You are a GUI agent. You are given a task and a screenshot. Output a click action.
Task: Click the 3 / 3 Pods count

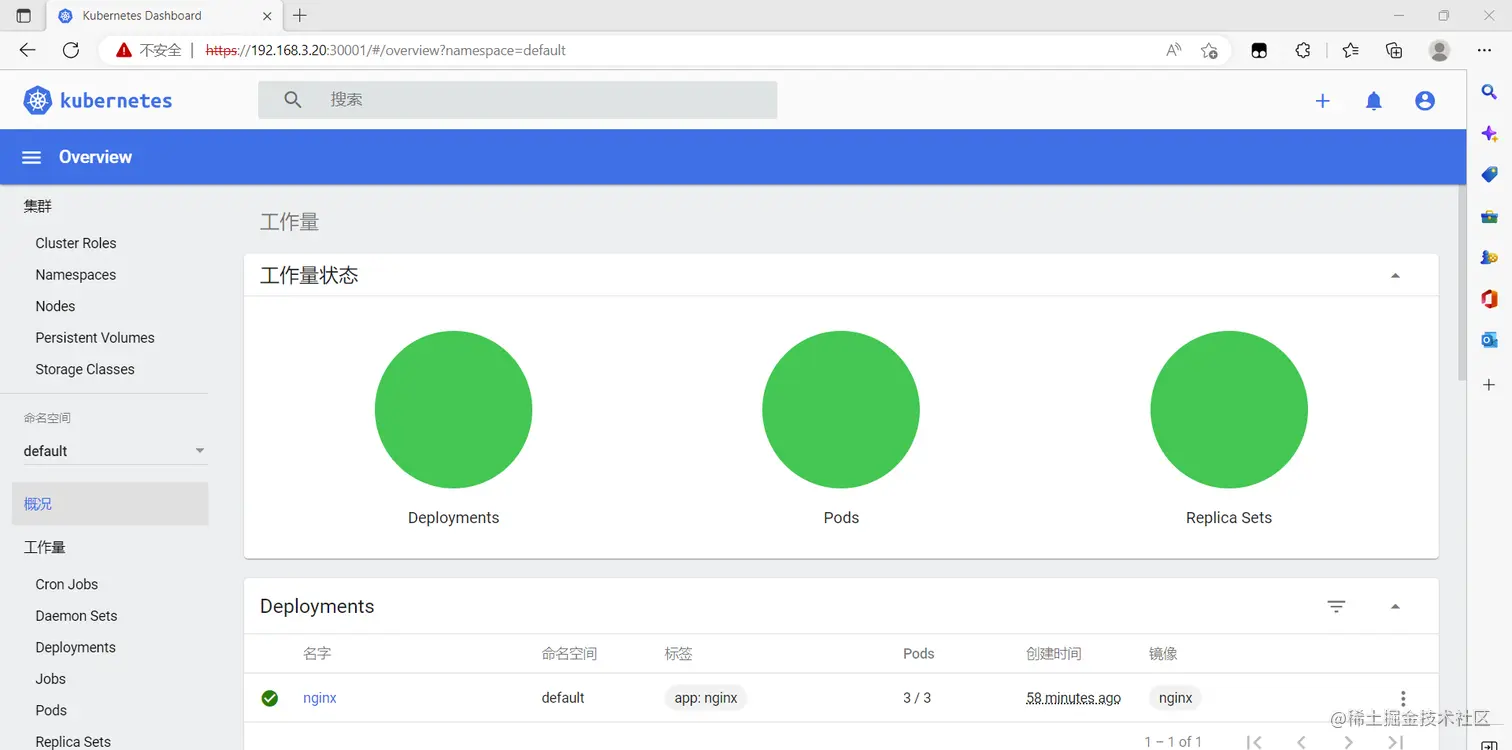tap(917, 698)
